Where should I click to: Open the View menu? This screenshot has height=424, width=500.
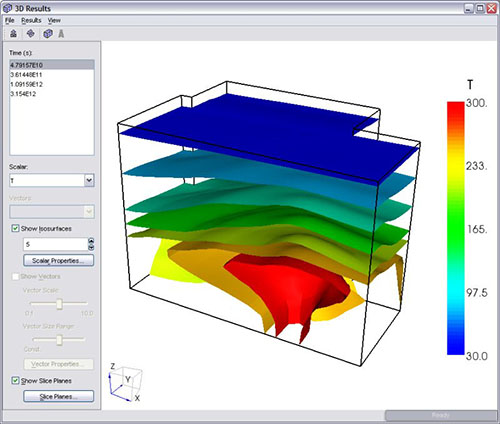[x=54, y=20]
